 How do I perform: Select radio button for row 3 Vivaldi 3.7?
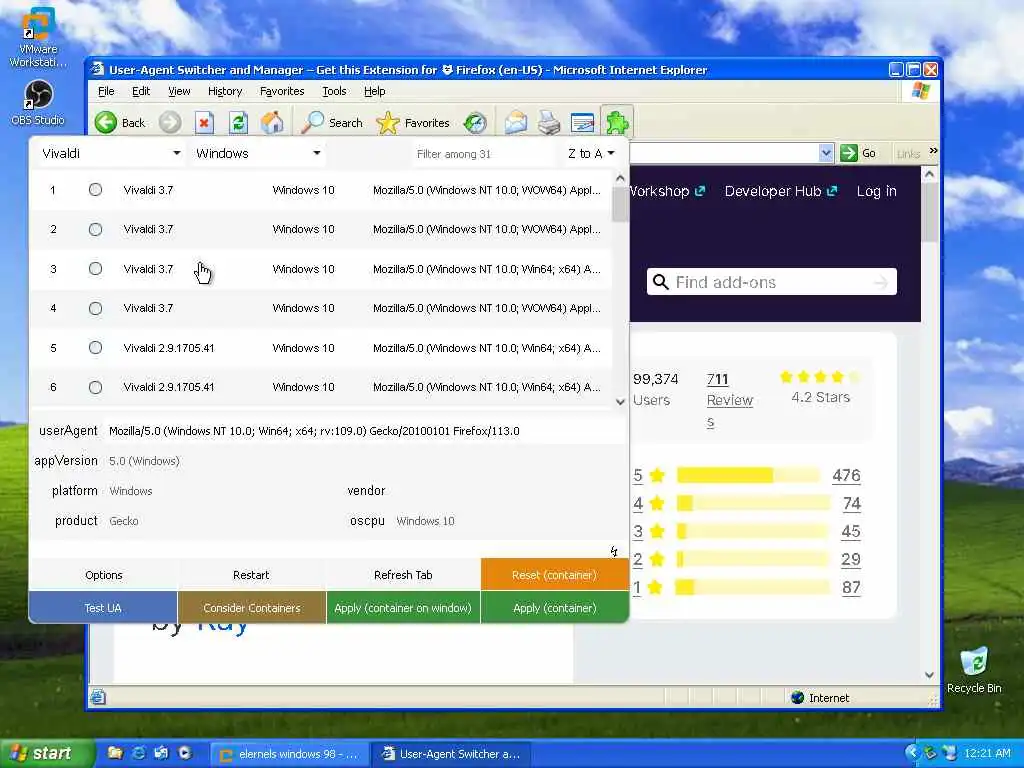[x=95, y=268]
